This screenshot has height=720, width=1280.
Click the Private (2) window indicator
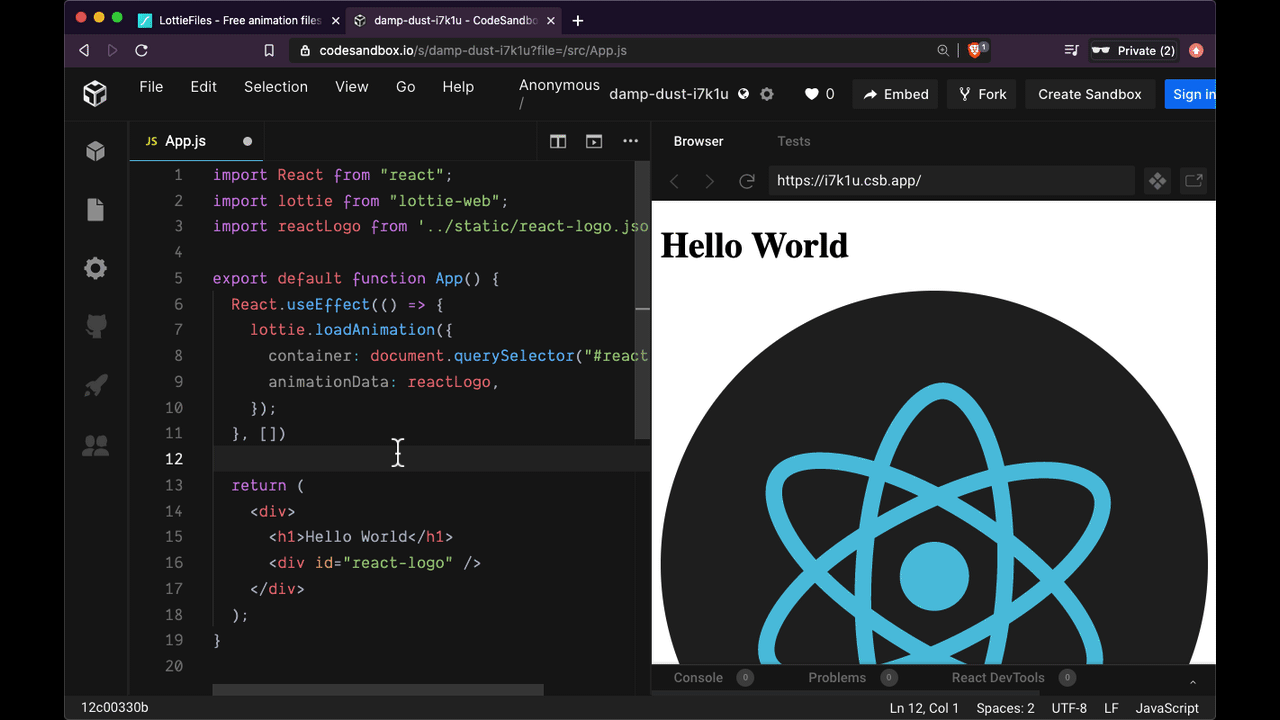pos(1133,50)
